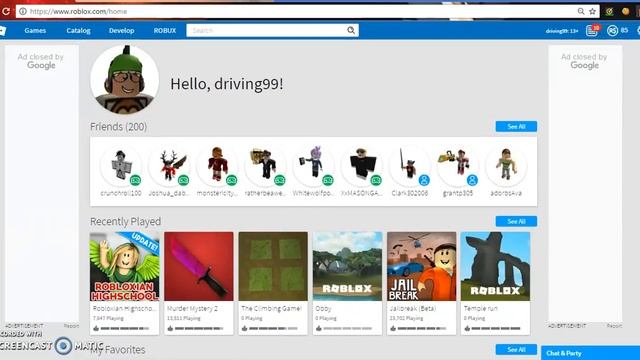Open the ROBUX menu item
Screen dimensions: 640x360
point(165,31)
